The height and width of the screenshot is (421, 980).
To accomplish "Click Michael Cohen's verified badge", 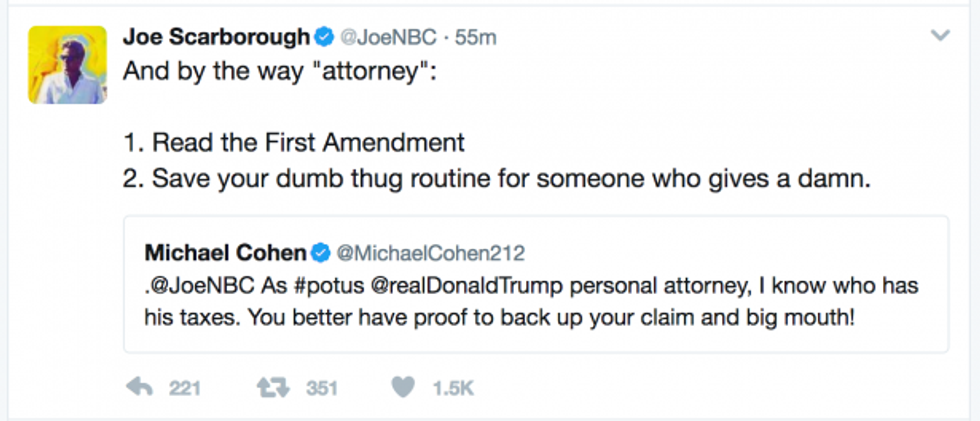I will (x=320, y=251).
